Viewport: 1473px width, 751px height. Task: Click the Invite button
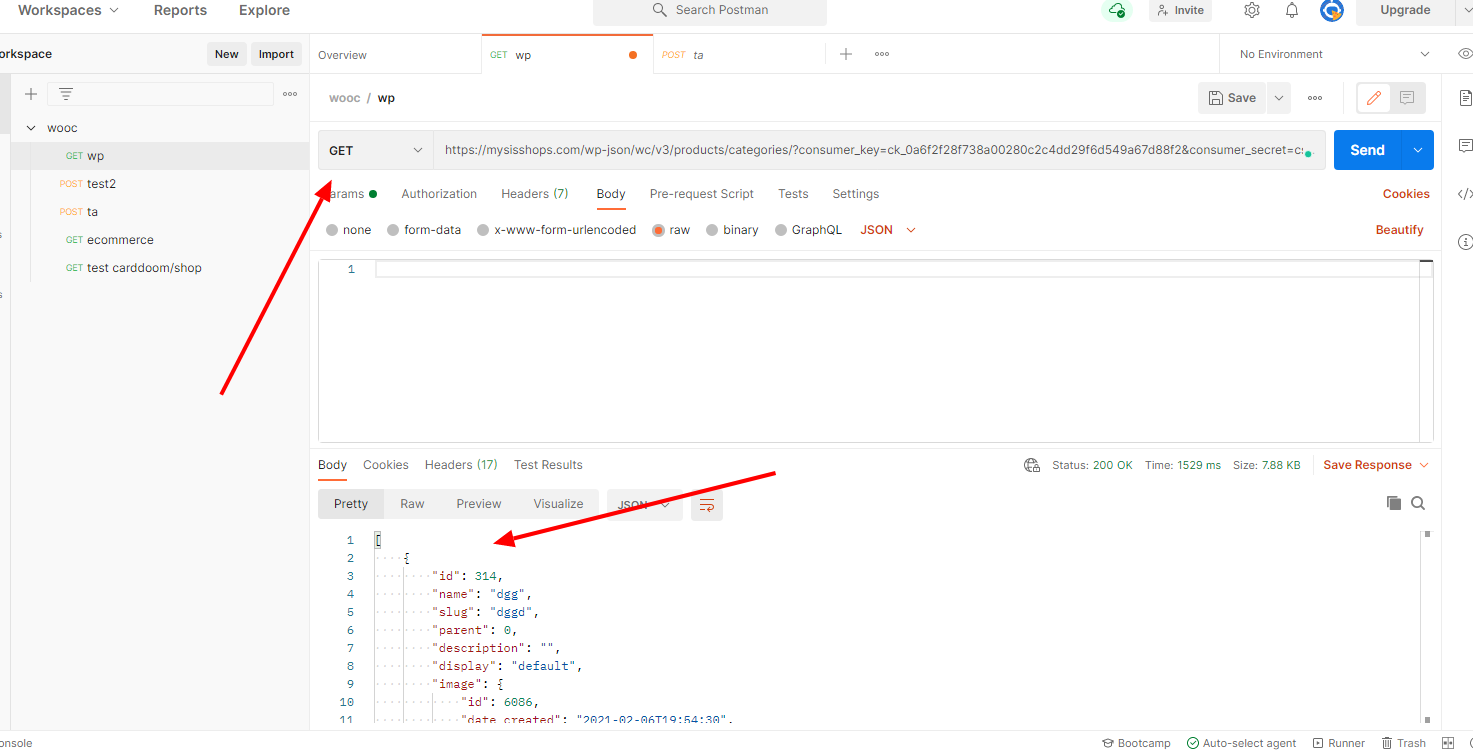pyautogui.click(x=1180, y=10)
